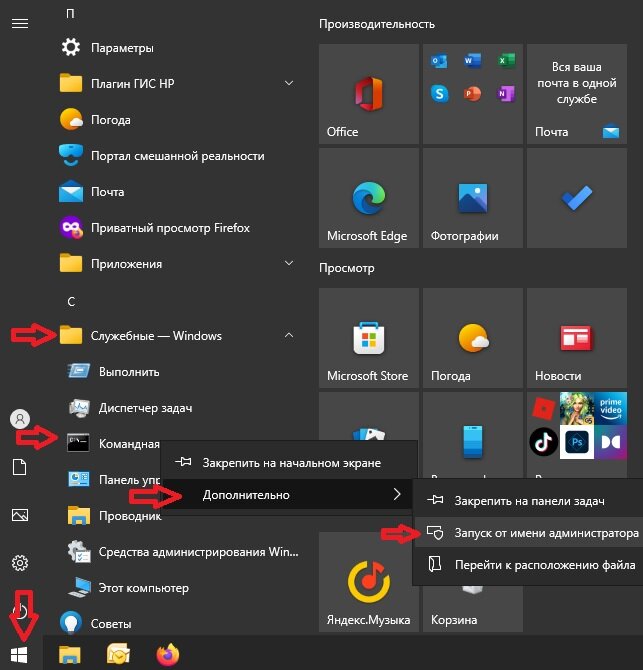Choose Закрепить на начальном экране
The width and height of the screenshot is (643, 670).
tap(289, 463)
